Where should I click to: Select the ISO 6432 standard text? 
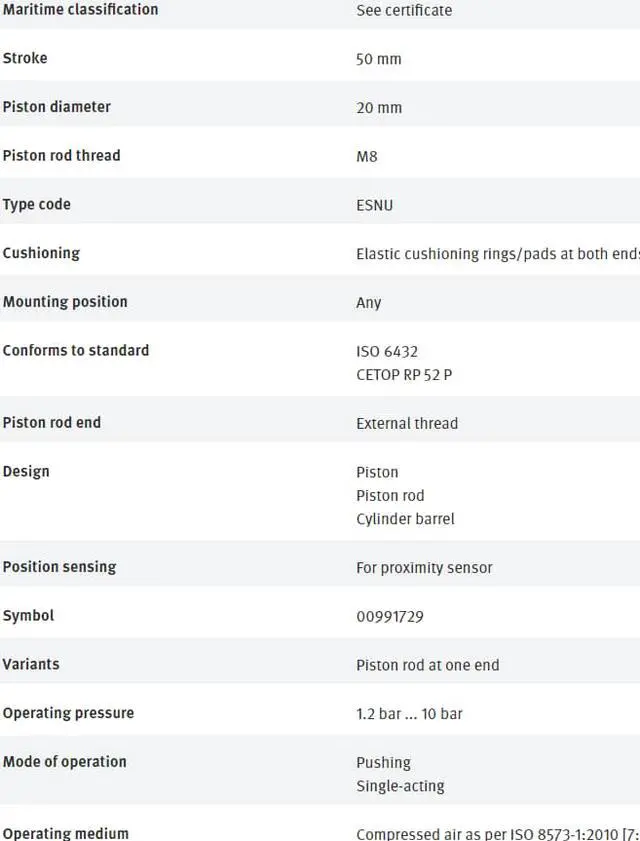(387, 351)
